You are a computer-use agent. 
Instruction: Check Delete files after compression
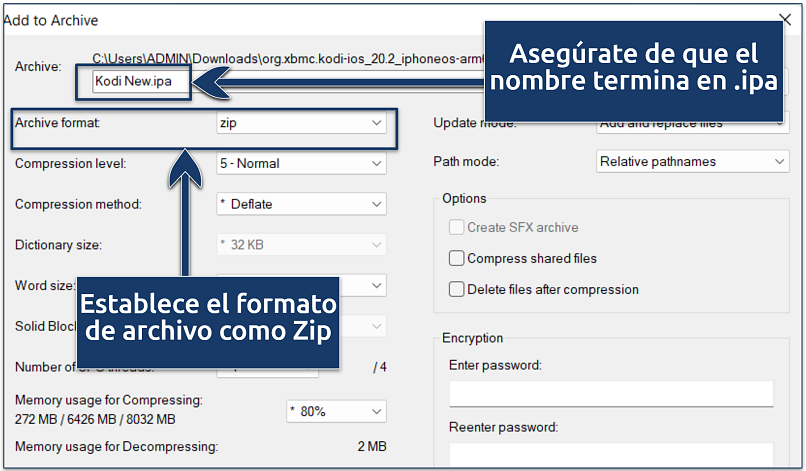(457, 289)
